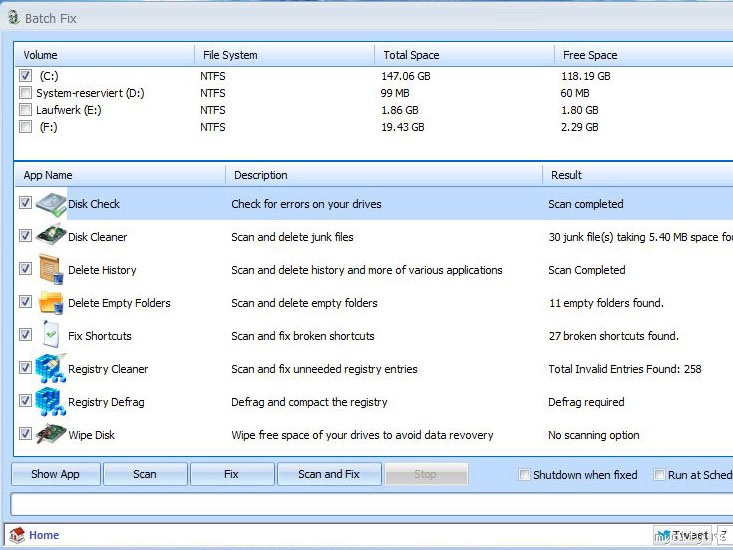733x550 pixels.
Task: Click the Tweet button
Action: [683, 535]
